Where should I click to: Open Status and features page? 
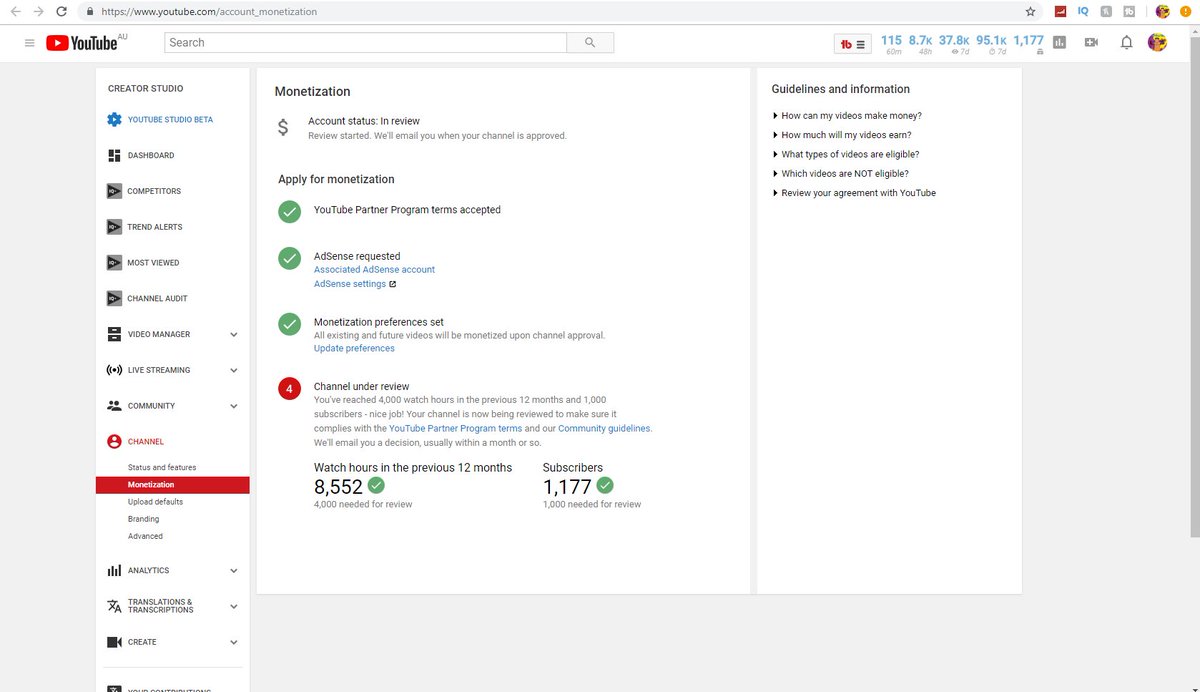(x=162, y=467)
